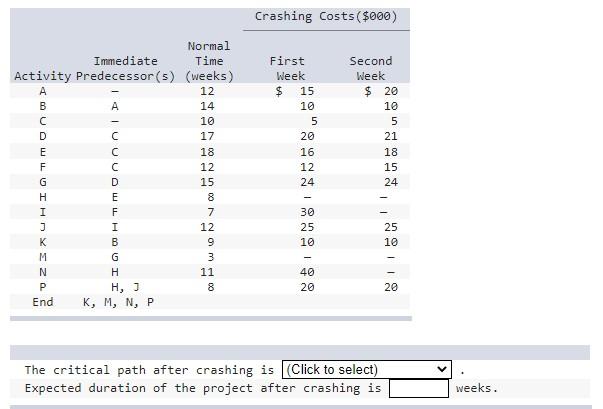The image size is (603, 409).
Task: Click first week cost "16" for activity E
Action: (307, 152)
